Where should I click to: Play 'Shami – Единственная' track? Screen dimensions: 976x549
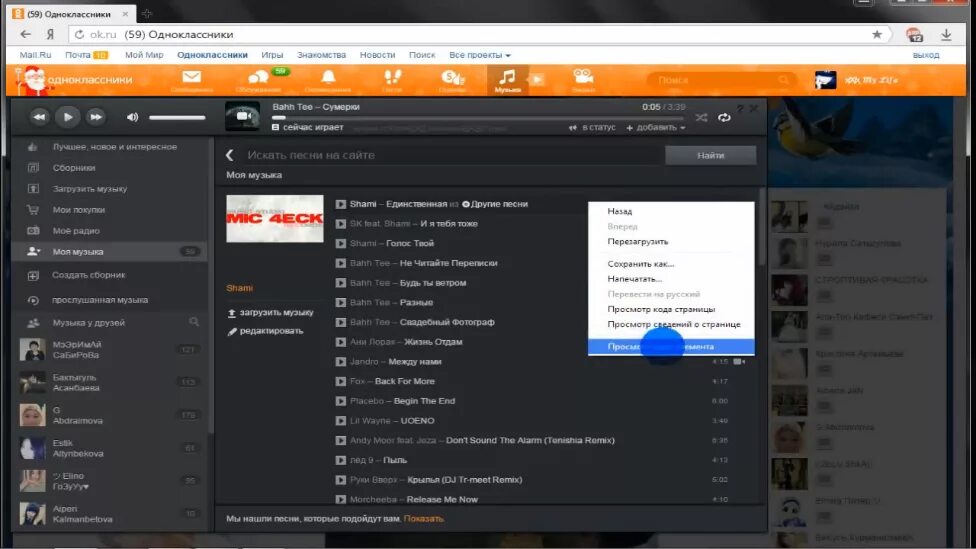coord(340,204)
